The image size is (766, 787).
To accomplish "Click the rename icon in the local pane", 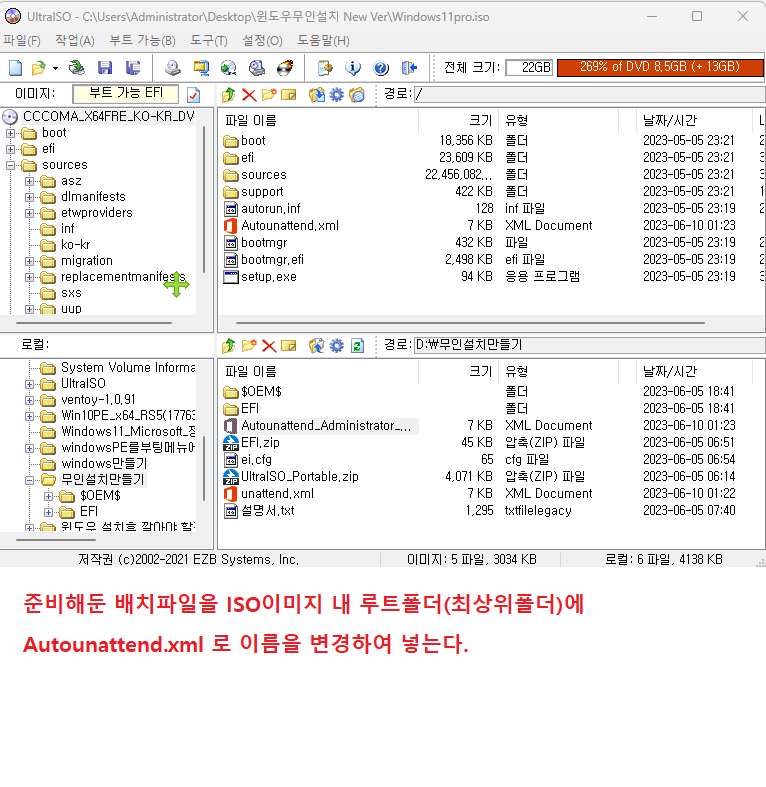I will pos(289,345).
